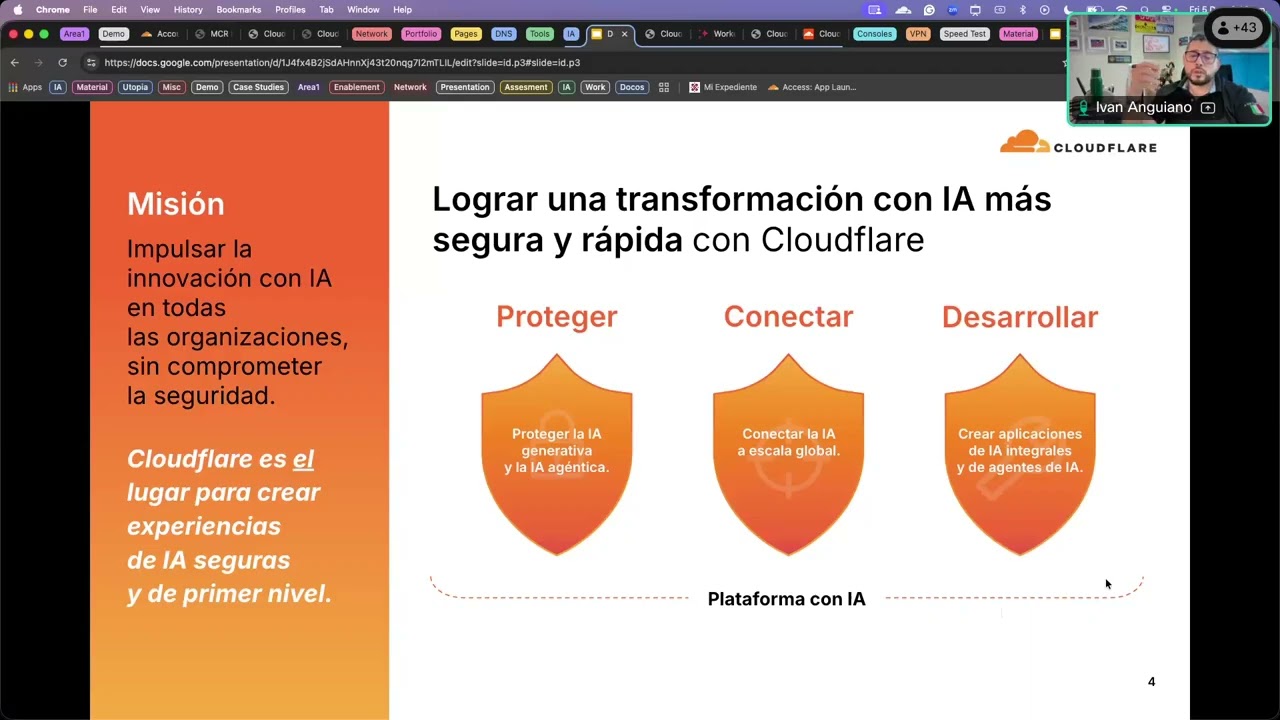Go back to the previous page

pyautogui.click(x=14, y=62)
